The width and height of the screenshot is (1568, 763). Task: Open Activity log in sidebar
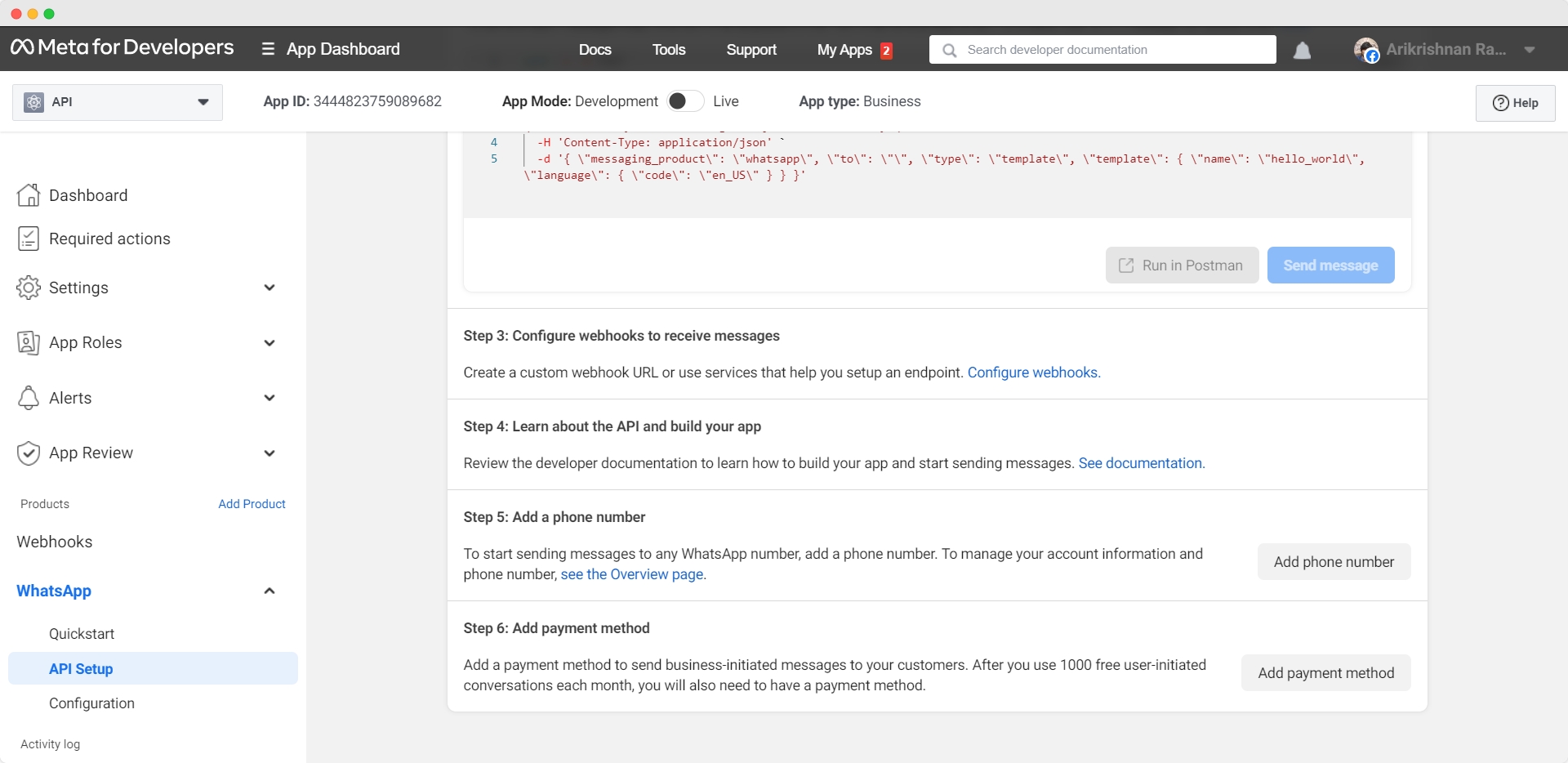tap(50, 744)
